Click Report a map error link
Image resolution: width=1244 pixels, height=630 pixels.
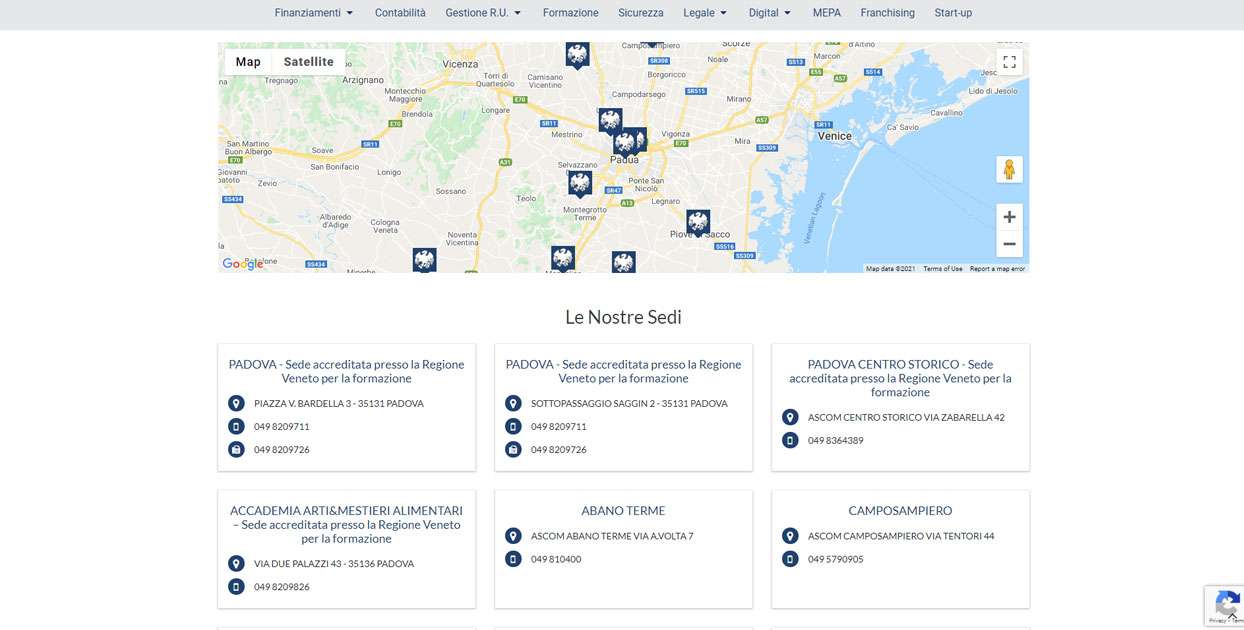pyautogui.click(x=997, y=269)
